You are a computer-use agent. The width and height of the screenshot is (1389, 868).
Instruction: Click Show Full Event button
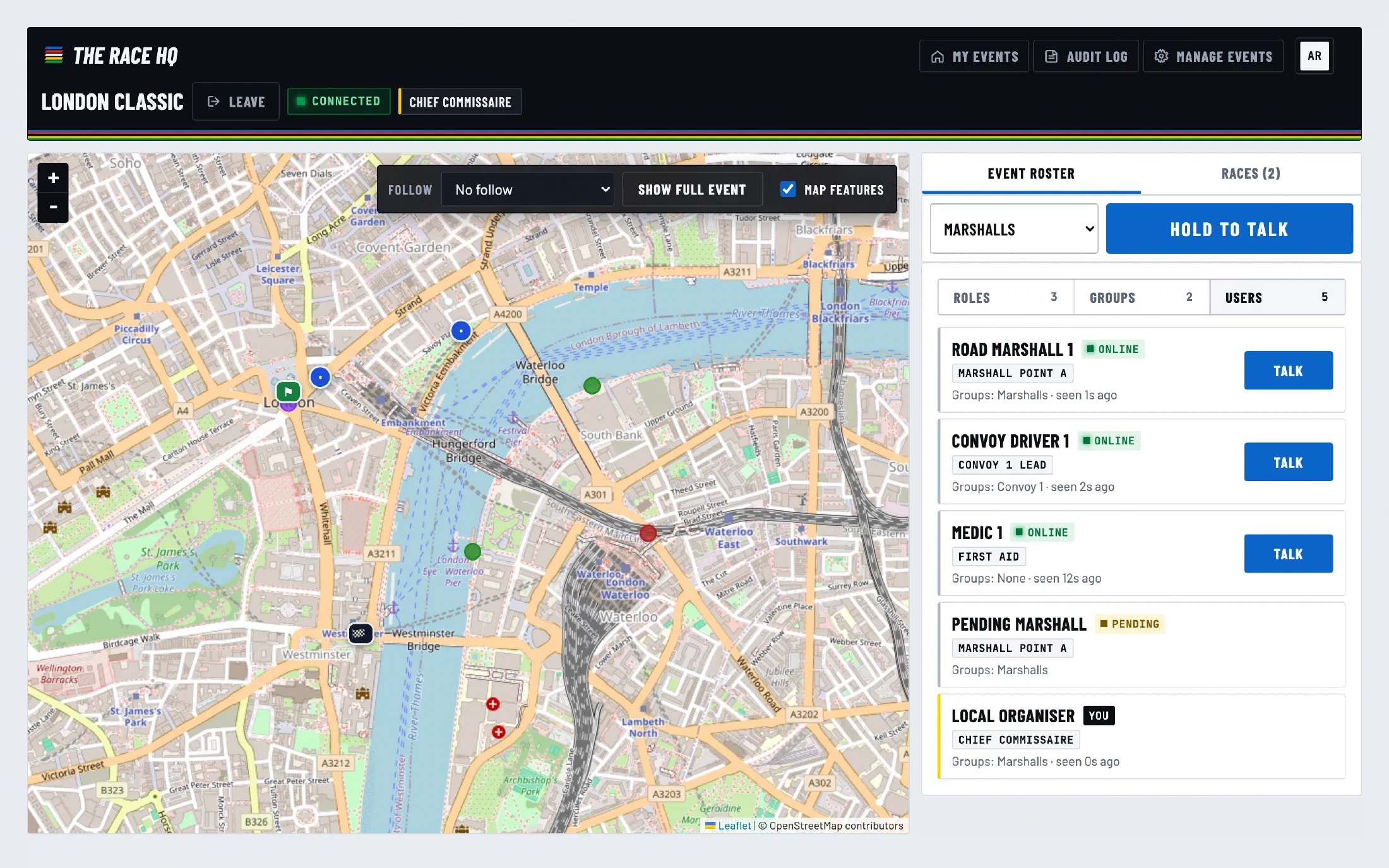click(x=692, y=189)
